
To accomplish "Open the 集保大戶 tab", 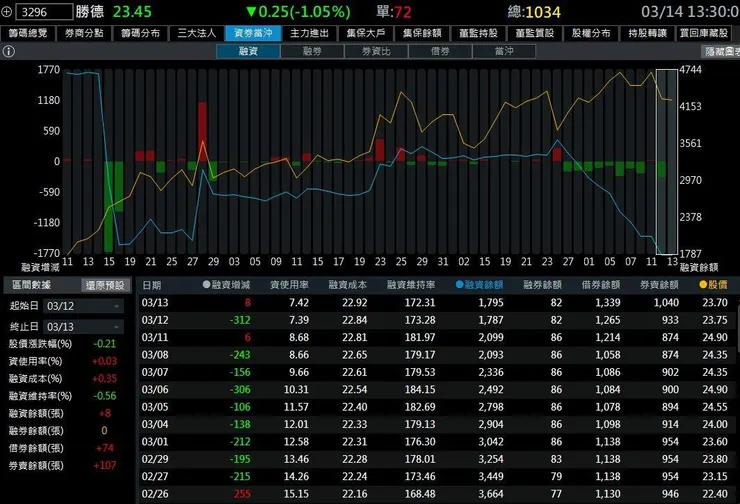I will (366, 33).
